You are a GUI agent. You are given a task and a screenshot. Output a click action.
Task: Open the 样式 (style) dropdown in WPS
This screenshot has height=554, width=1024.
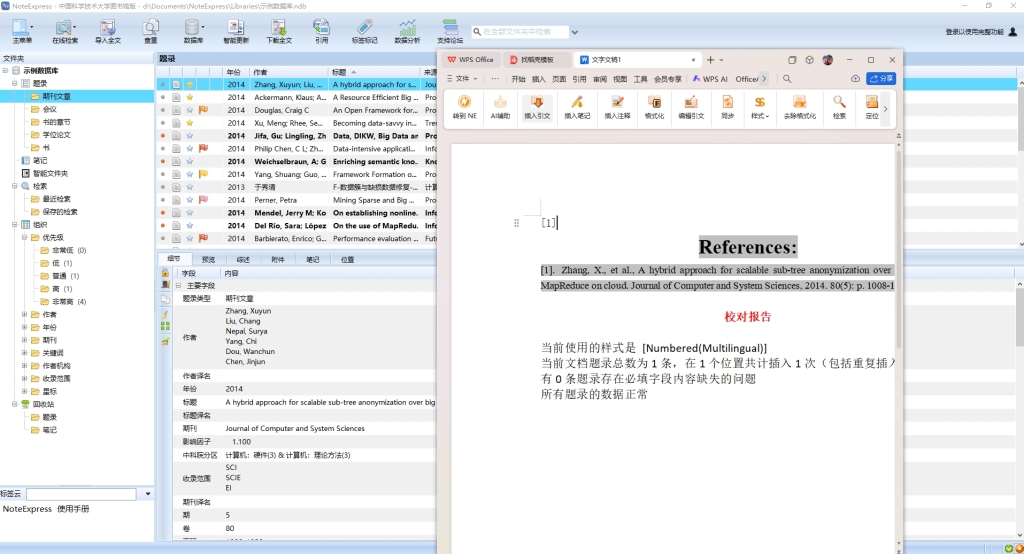coord(761,106)
